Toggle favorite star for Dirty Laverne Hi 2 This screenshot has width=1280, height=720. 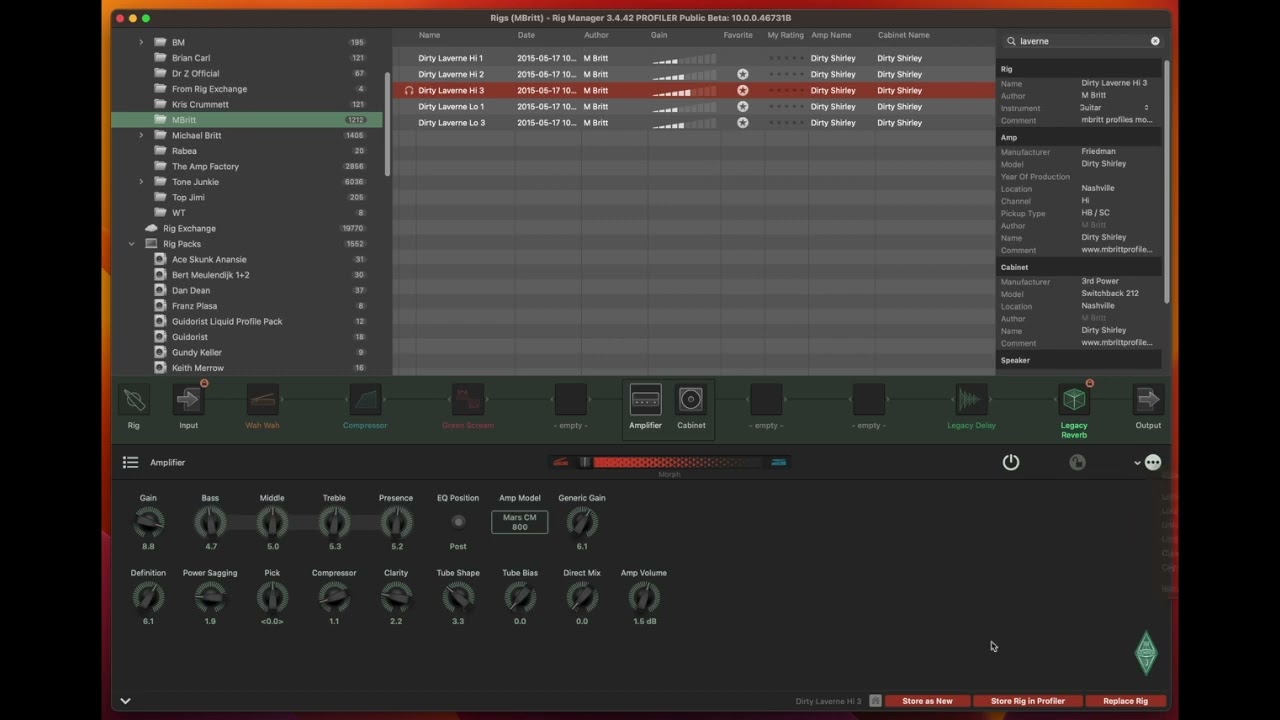click(742, 74)
